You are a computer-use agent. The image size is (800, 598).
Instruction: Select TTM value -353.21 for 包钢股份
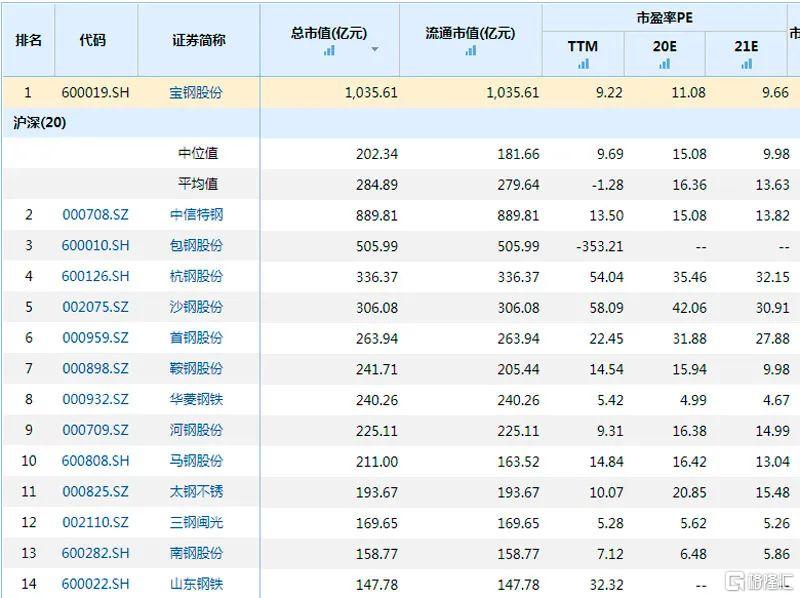click(x=599, y=246)
